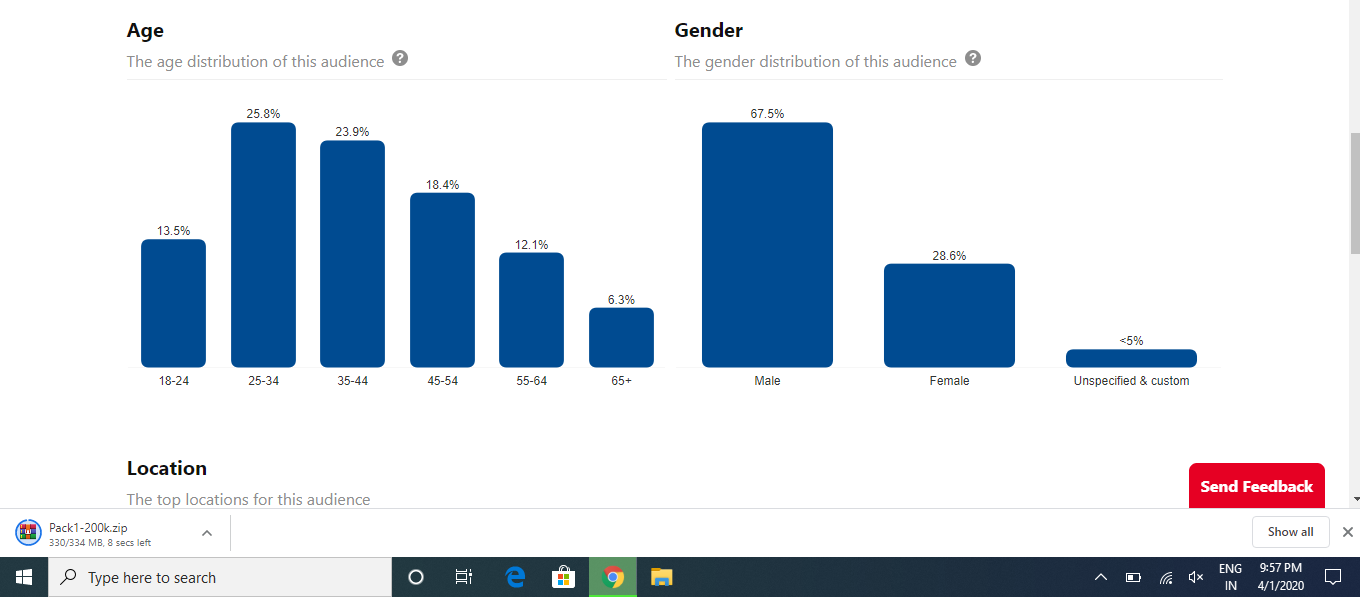The width and height of the screenshot is (1360, 597).
Task: Click the Age help question mark icon
Action: [400, 58]
